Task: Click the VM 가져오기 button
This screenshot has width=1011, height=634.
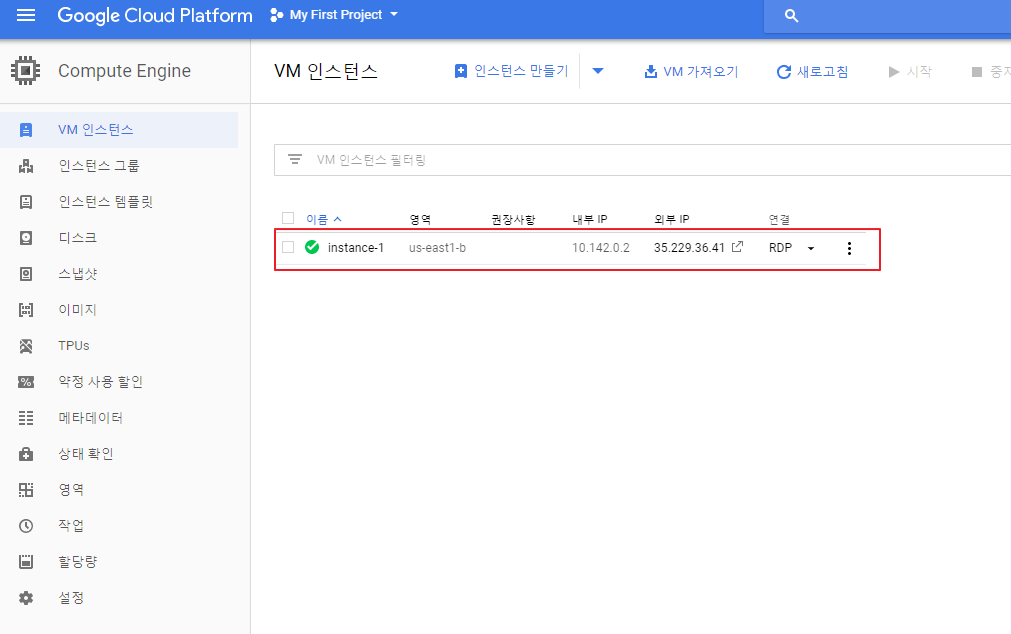Action: click(691, 71)
